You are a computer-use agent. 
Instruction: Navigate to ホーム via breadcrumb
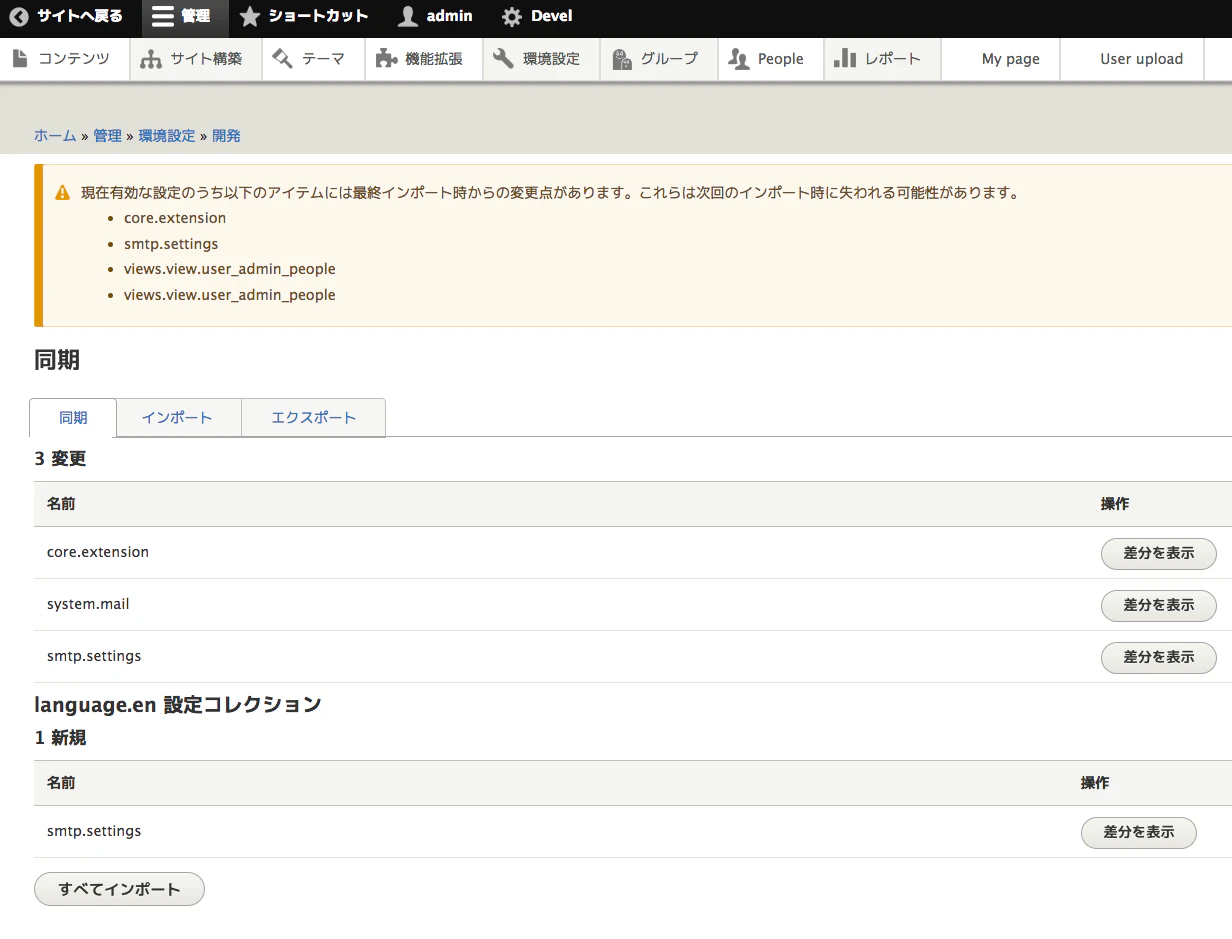point(54,135)
